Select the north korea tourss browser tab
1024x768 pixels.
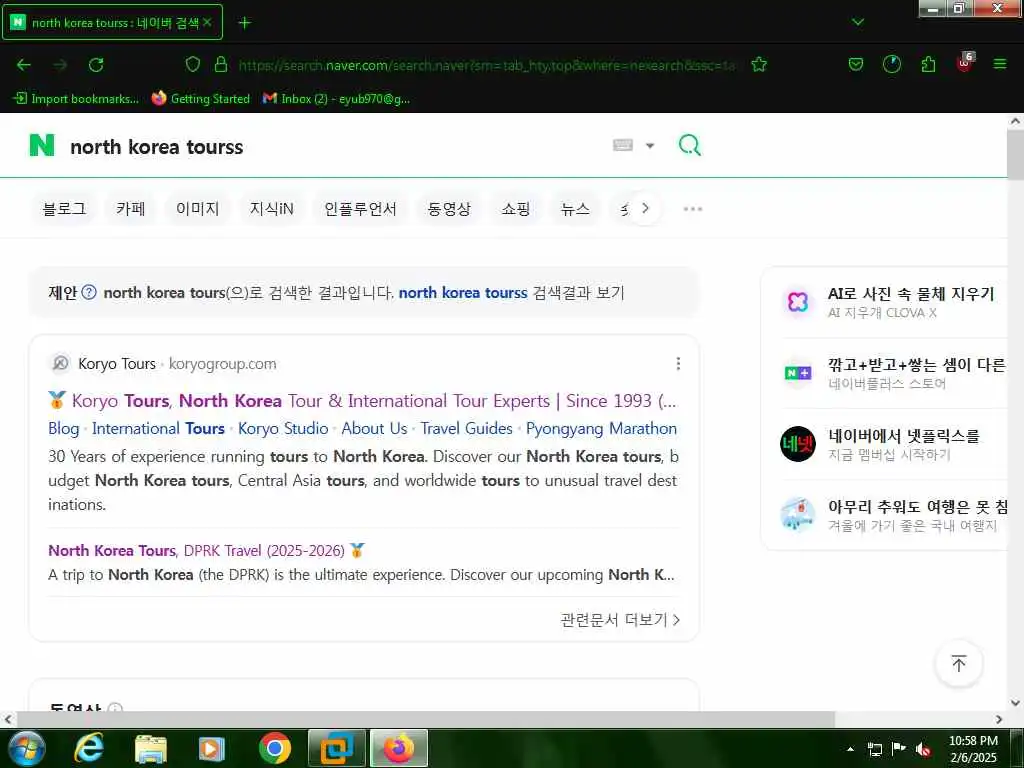point(112,22)
